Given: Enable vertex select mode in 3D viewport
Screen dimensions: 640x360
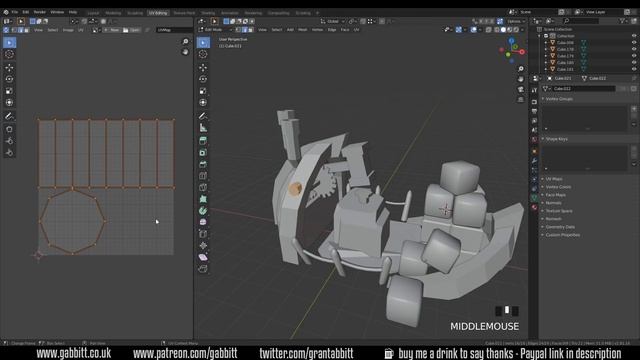Looking at the screenshot, I should [x=238, y=30].
